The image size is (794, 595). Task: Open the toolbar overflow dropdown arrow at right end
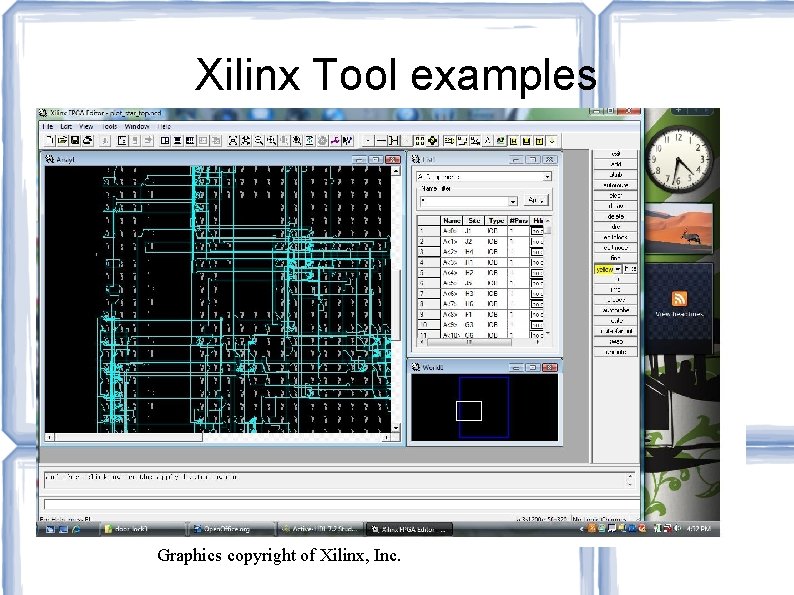552,141
